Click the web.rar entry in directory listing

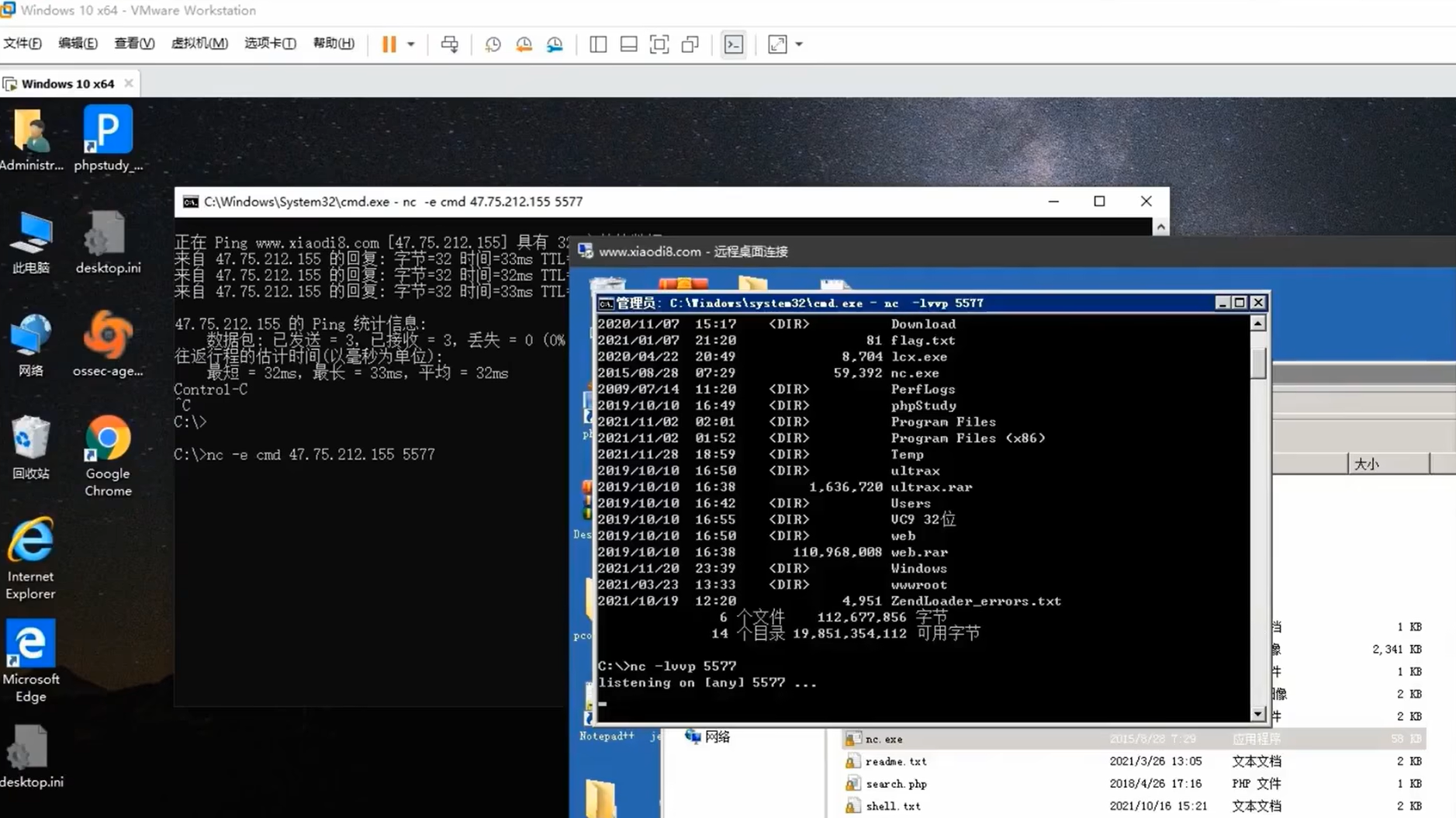[x=919, y=552]
